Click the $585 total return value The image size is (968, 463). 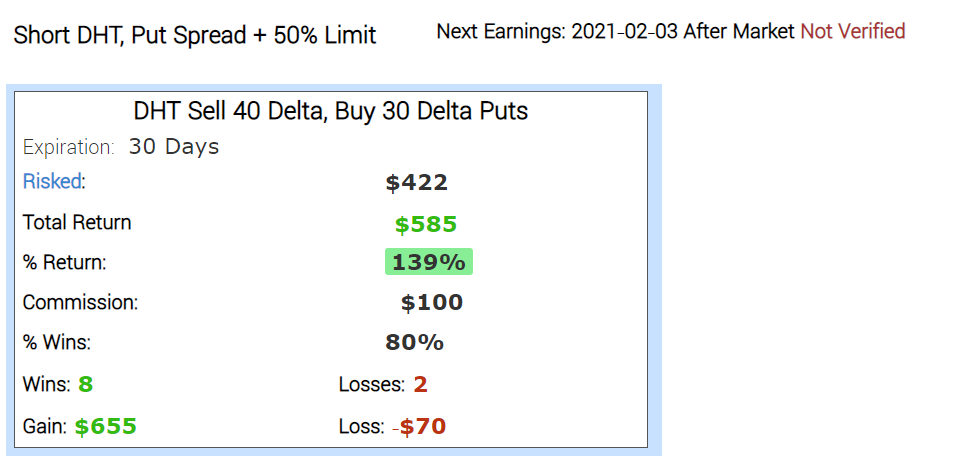(x=425, y=223)
